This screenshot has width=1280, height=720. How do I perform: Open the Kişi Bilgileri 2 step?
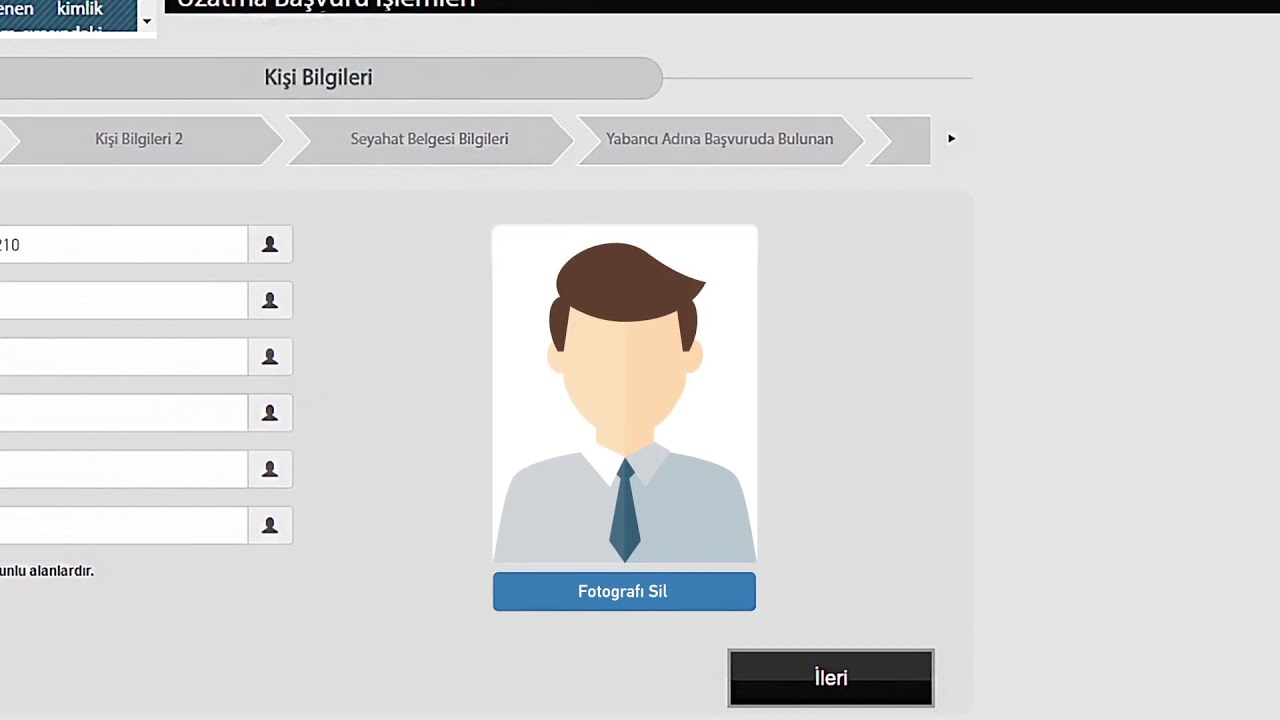click(x=139, y=139)
